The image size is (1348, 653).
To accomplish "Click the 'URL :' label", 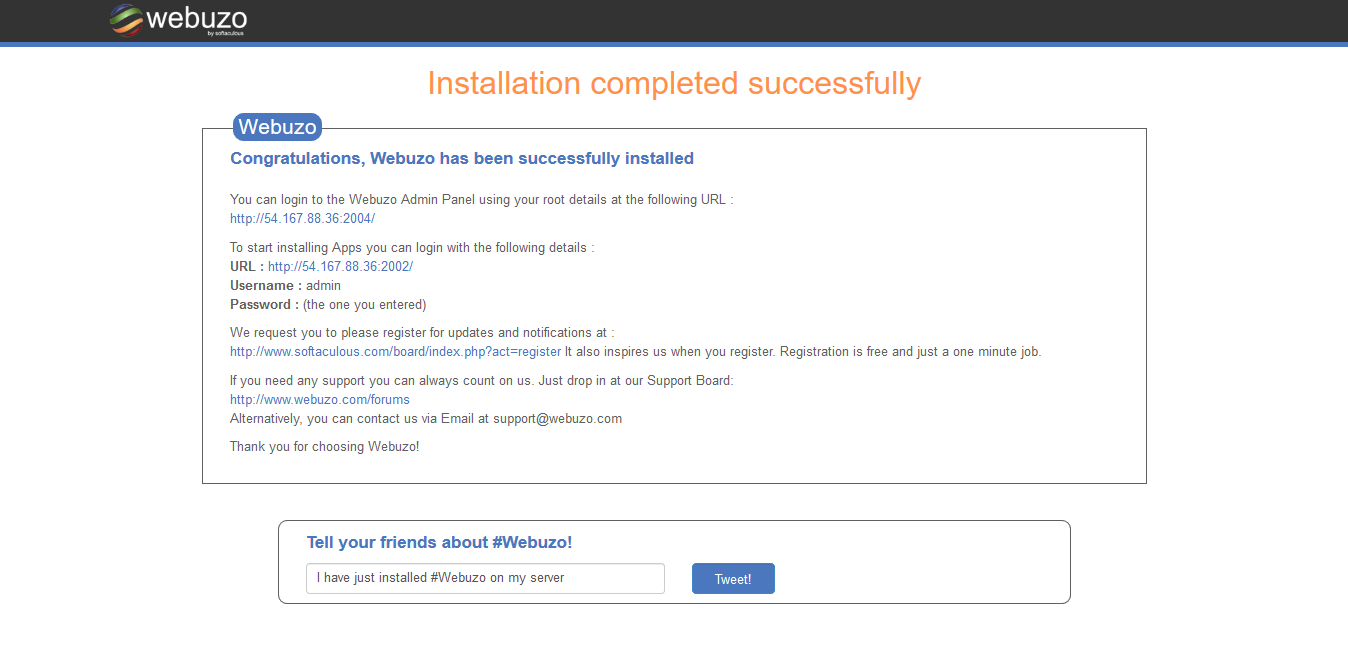I will 247,266.
